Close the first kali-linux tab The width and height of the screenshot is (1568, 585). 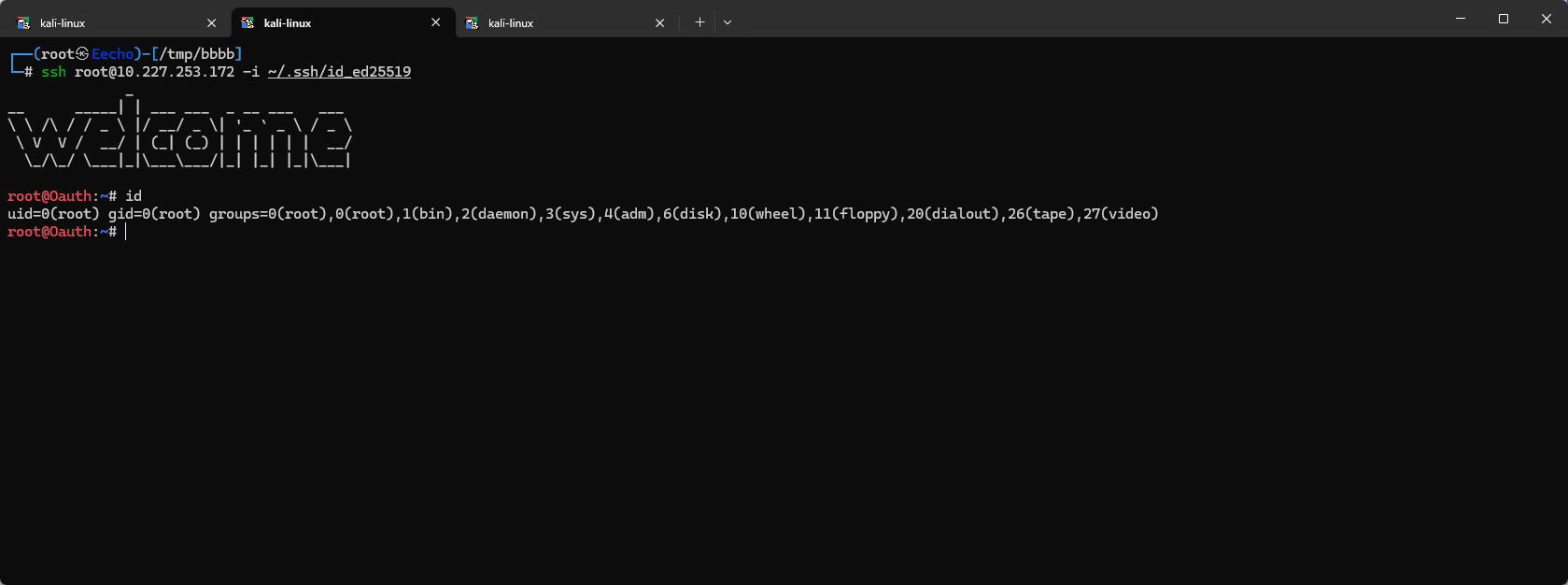(212, 23)
